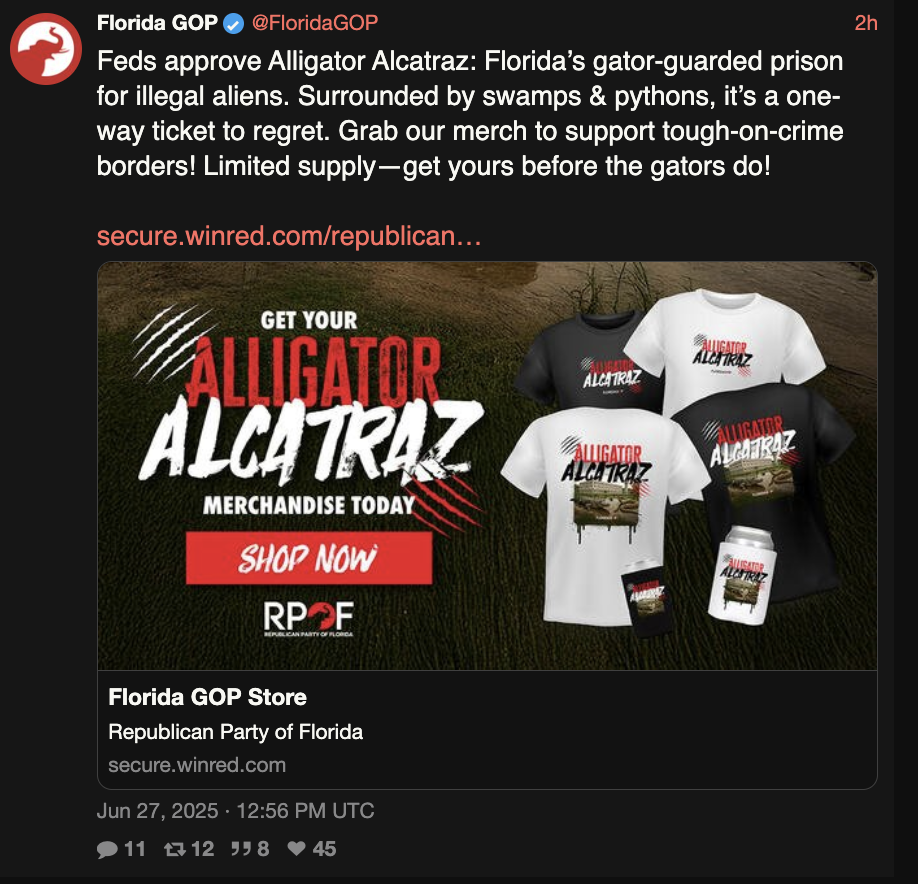Click the 2h relative timestamp

[x=866, y=23]
